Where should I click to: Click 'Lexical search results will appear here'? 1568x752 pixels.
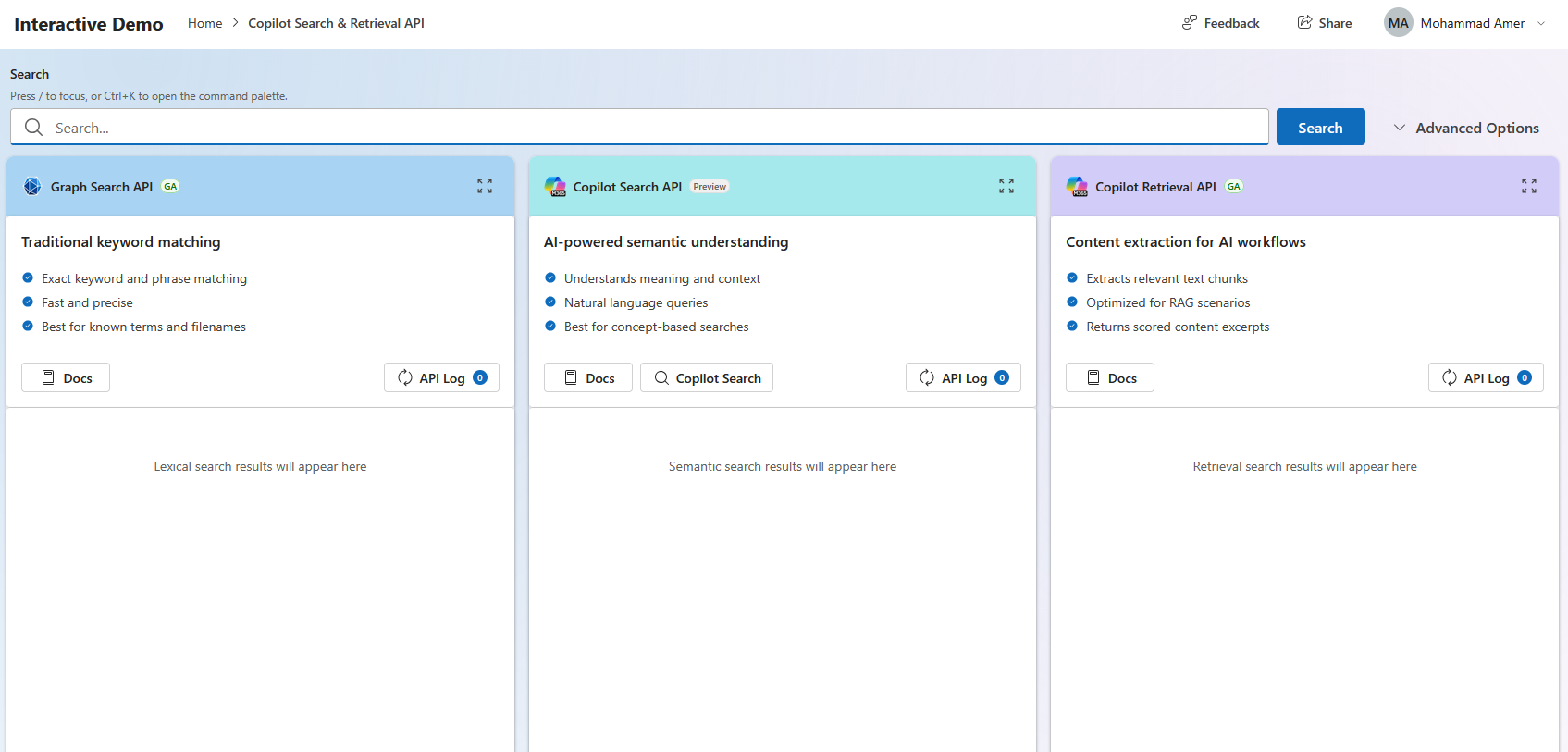[x=260, y=466]
